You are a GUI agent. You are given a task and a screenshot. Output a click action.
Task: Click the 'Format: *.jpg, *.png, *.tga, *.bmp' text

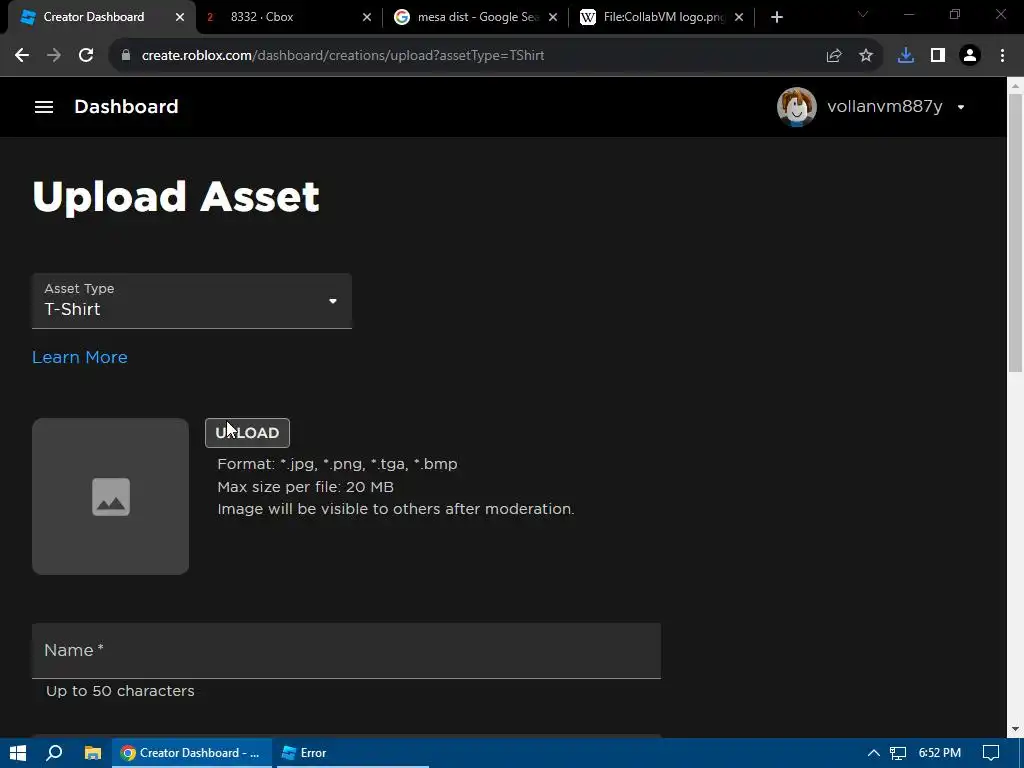338,464
